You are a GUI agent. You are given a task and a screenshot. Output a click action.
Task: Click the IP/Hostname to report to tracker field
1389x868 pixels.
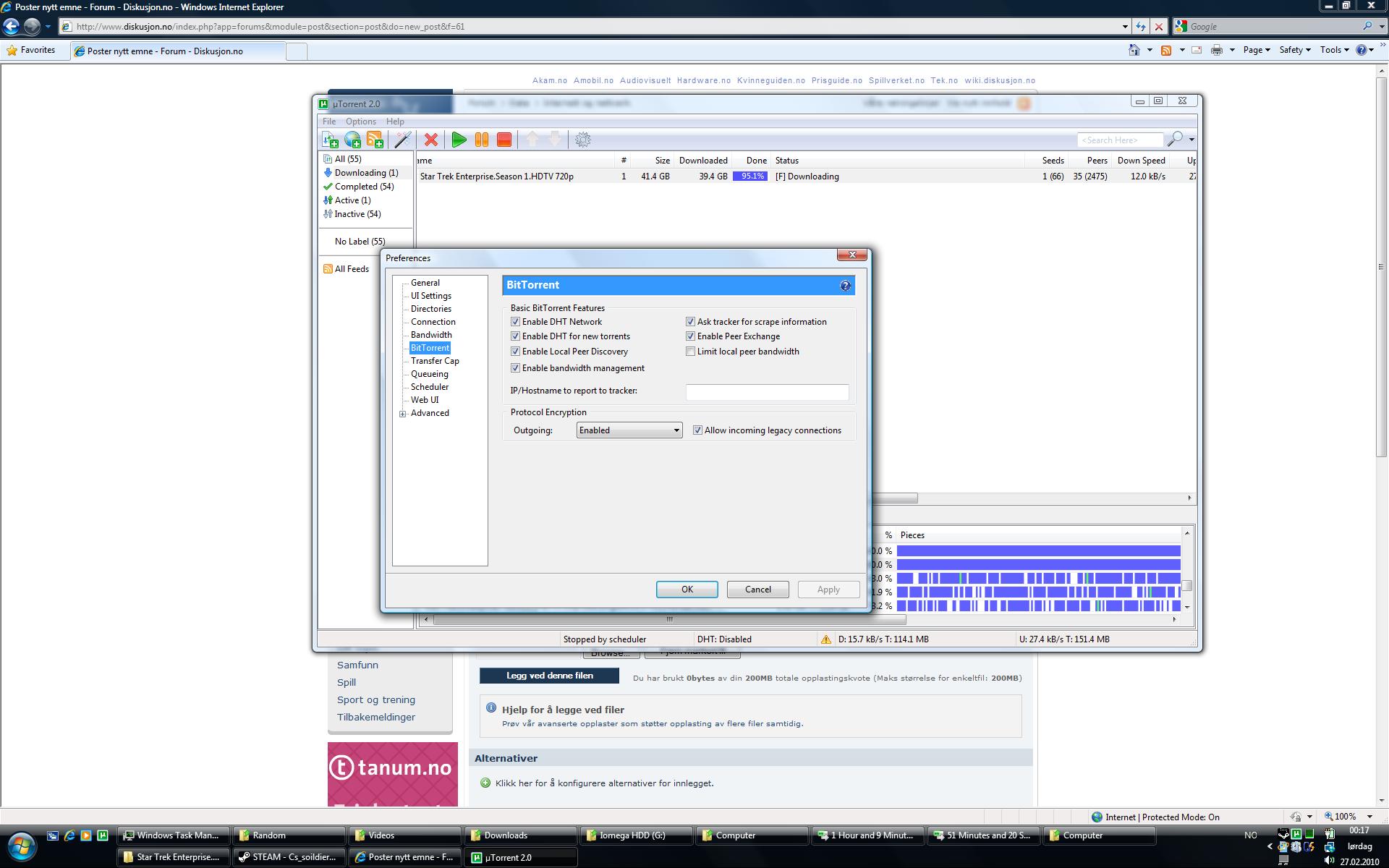(767, 392)
